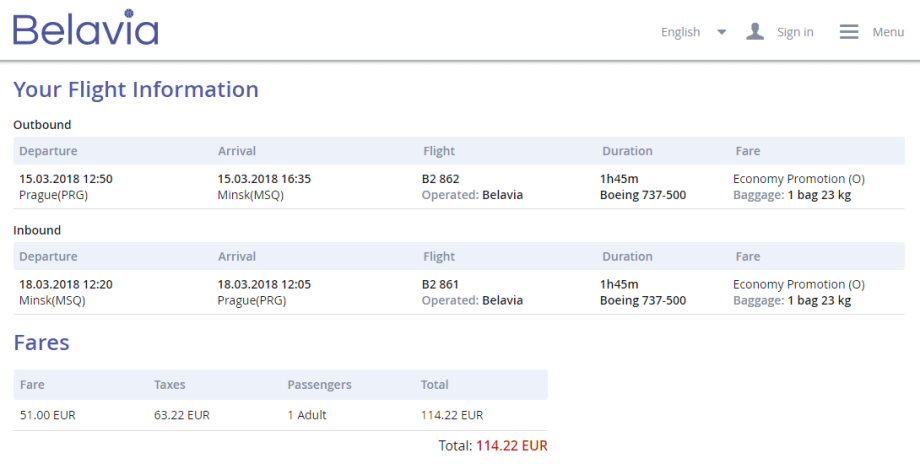Screen dimensions: 920x464
Task: Open the Menu label
Action: tap(888, 32)
